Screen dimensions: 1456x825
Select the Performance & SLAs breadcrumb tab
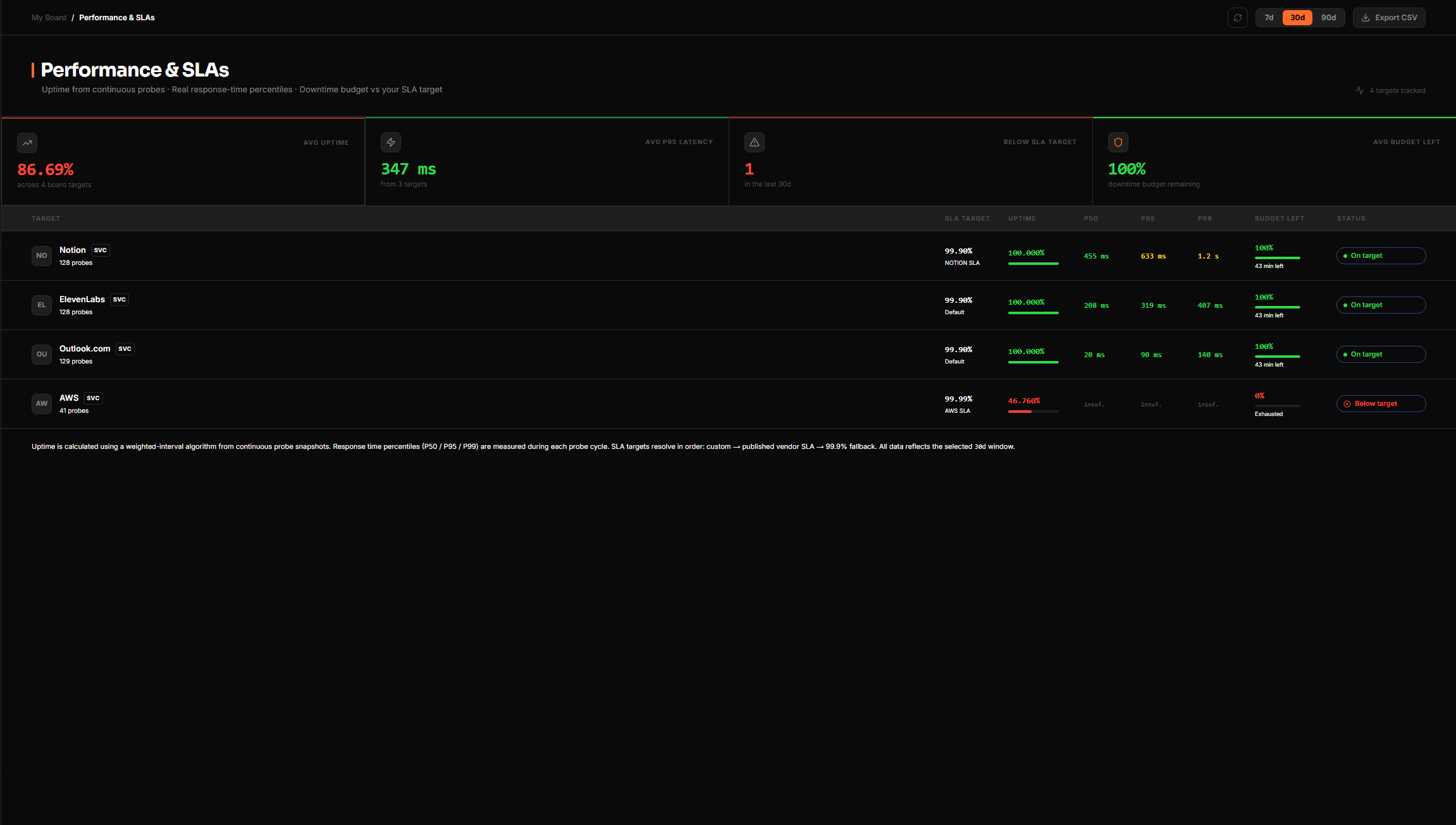click(117, 17)
